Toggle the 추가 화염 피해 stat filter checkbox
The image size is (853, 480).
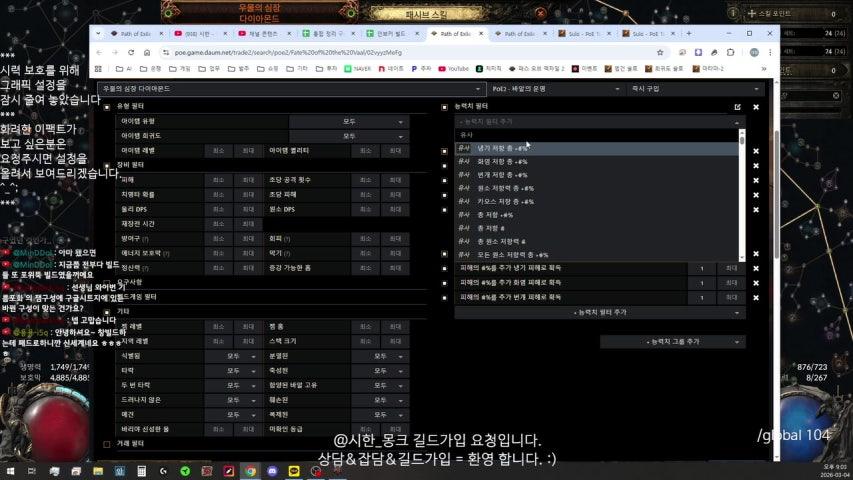(444, 283)
